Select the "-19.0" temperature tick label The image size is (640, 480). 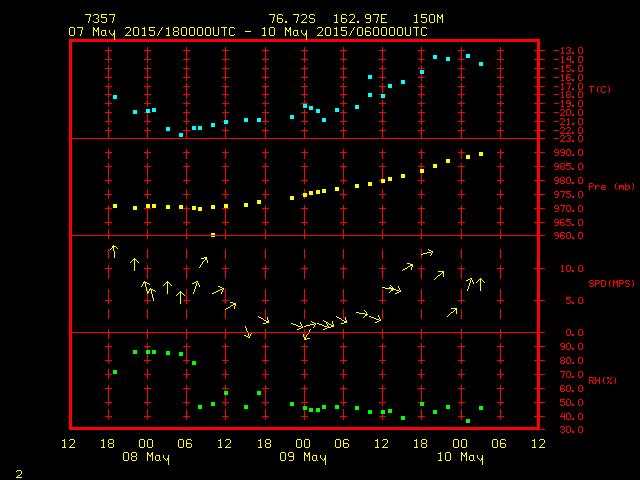569,104
